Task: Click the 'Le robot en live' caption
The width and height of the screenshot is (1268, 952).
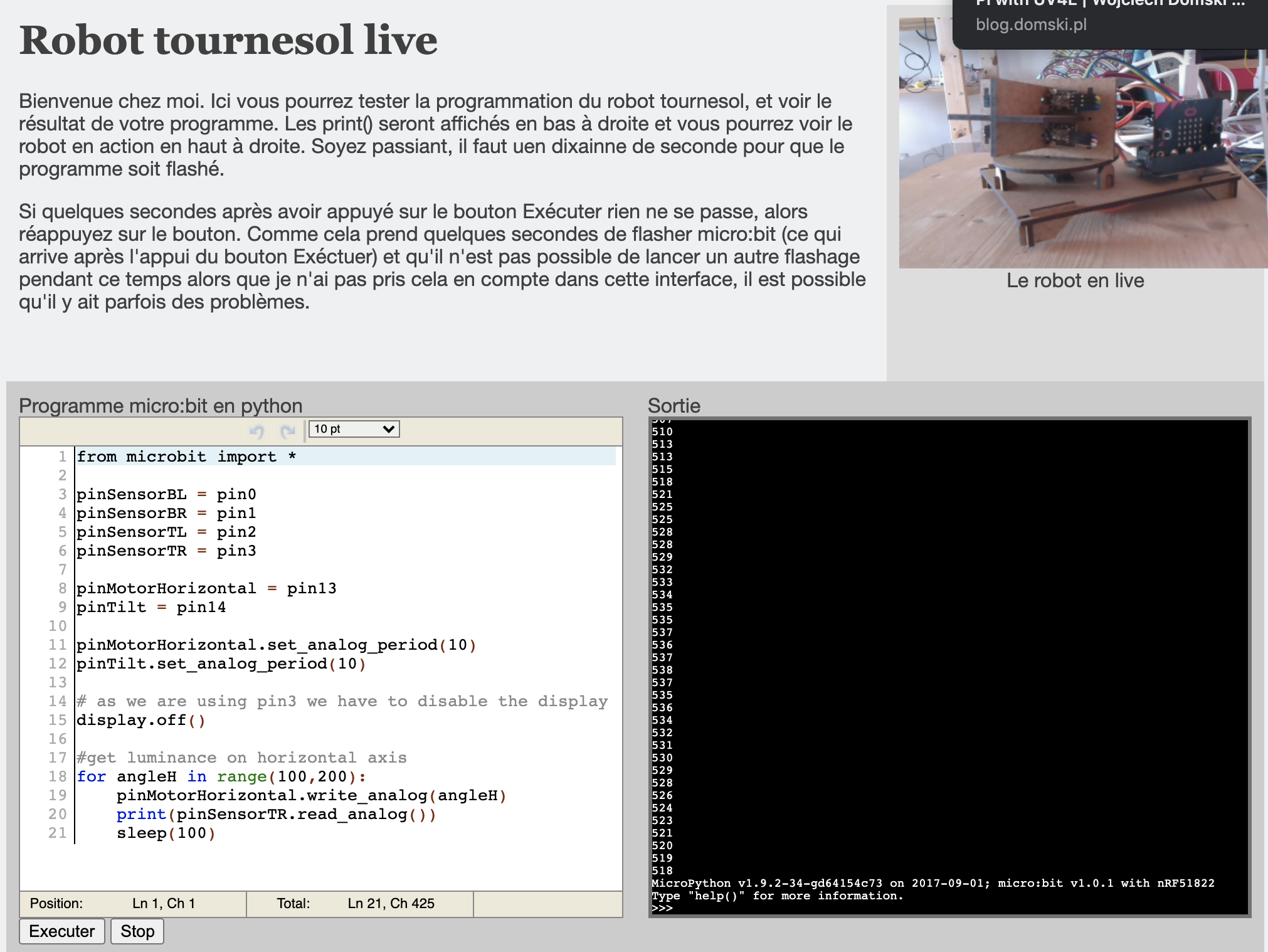Action: (1075, 280)
